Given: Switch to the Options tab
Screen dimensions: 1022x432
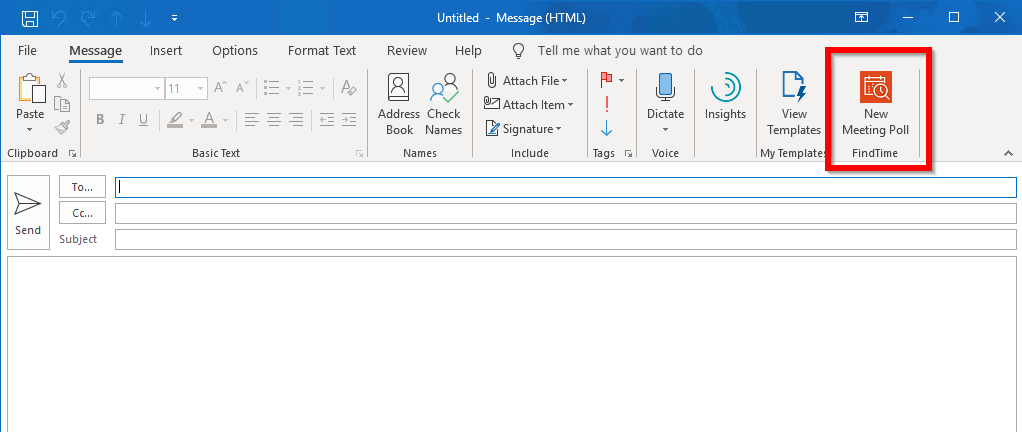Looking at the screenshot, I should pos(235,51).
